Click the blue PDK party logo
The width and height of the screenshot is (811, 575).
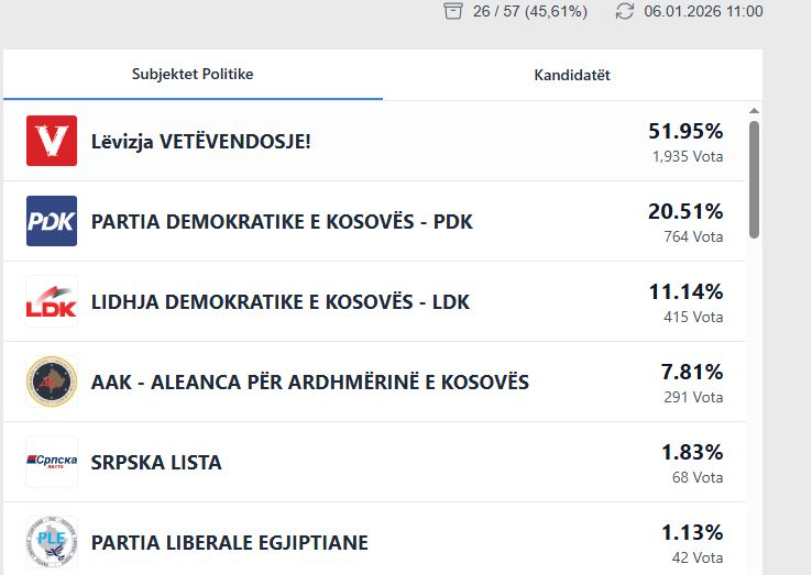coord(51,221)
